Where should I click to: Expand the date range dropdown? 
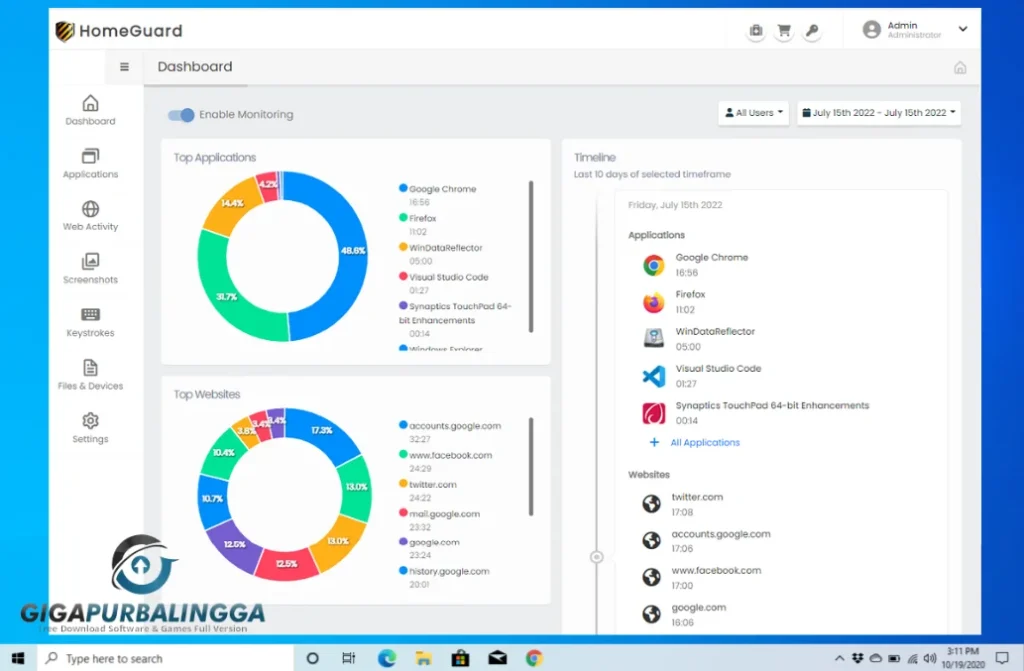tap(878, 113)
